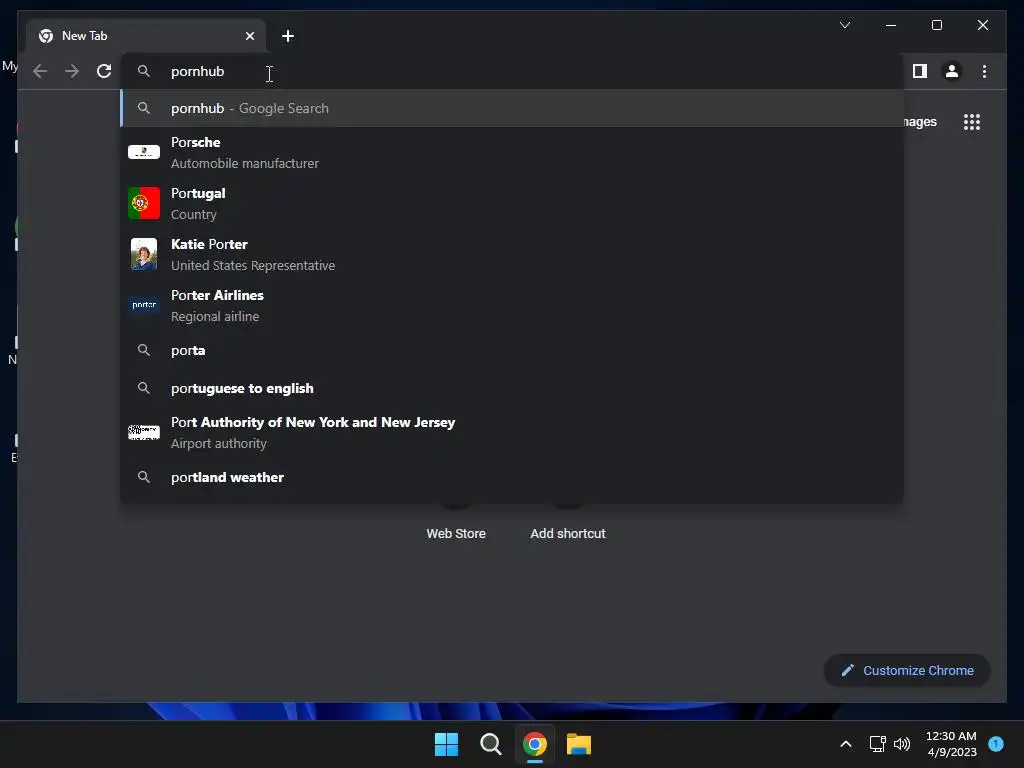Toggle the Chrome side panel icon
The width and height of the screenshot is (1024, 768).
pyautogui.click(x=920, y=71)
